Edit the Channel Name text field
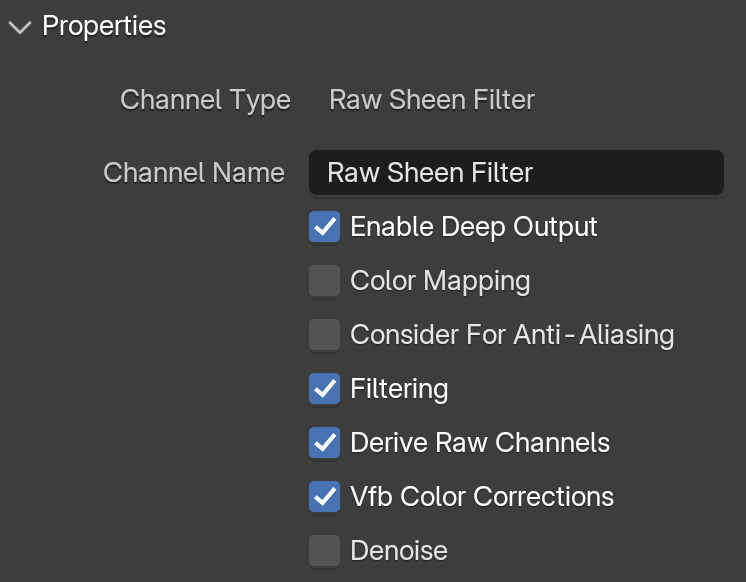Screen dimensions: 746x582 516,172
